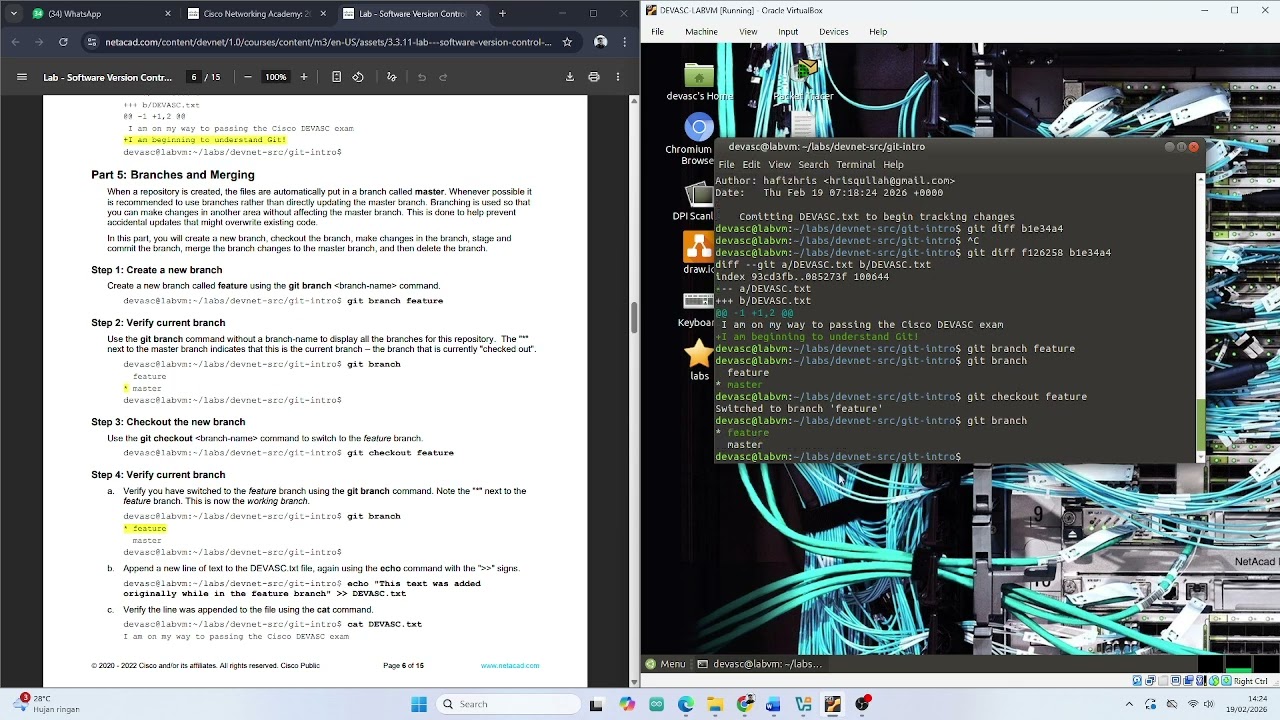Open Windows Start menu
The height and width of the screenshot is (720, 1280).
(x=418, y=704)
